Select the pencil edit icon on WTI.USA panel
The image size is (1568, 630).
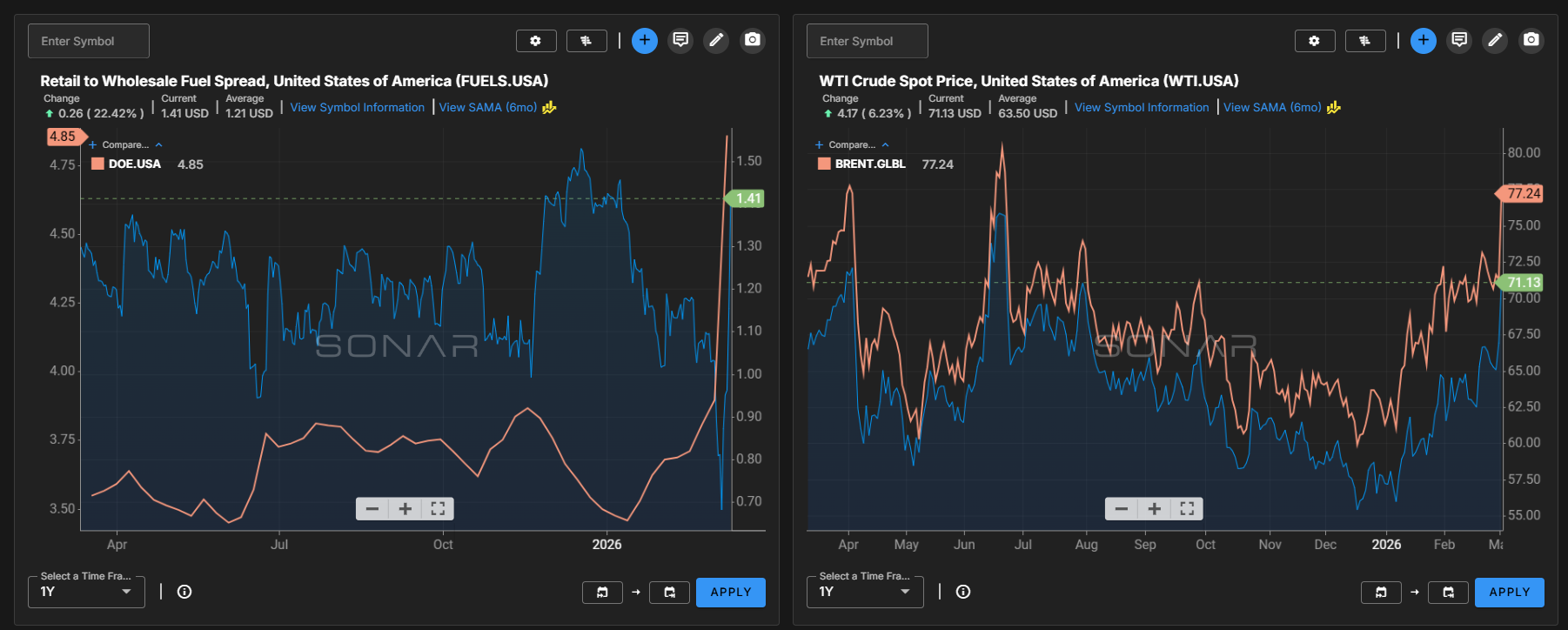point(1495,40)
